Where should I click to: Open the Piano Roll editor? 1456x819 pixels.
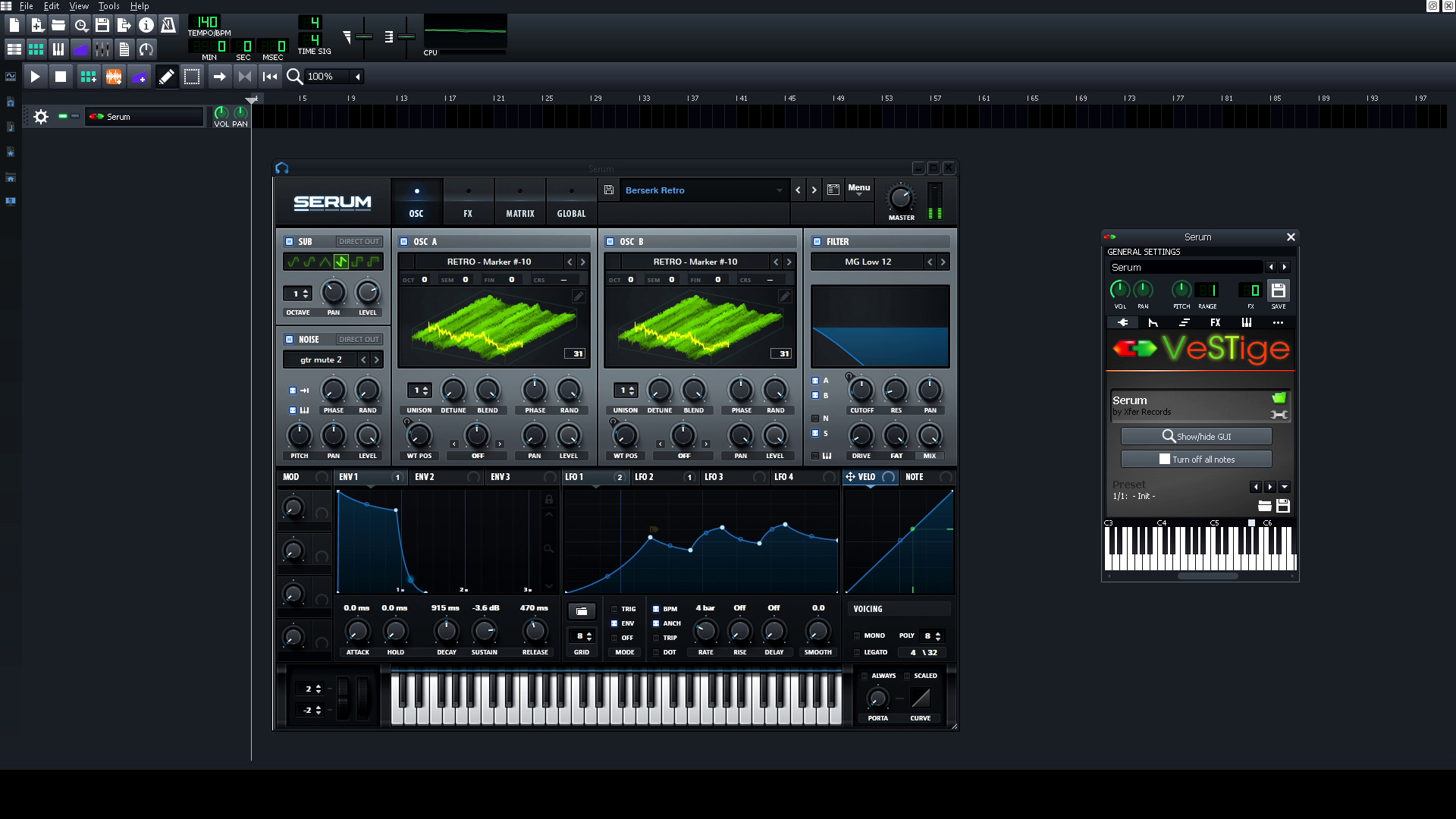pos(58,50)
